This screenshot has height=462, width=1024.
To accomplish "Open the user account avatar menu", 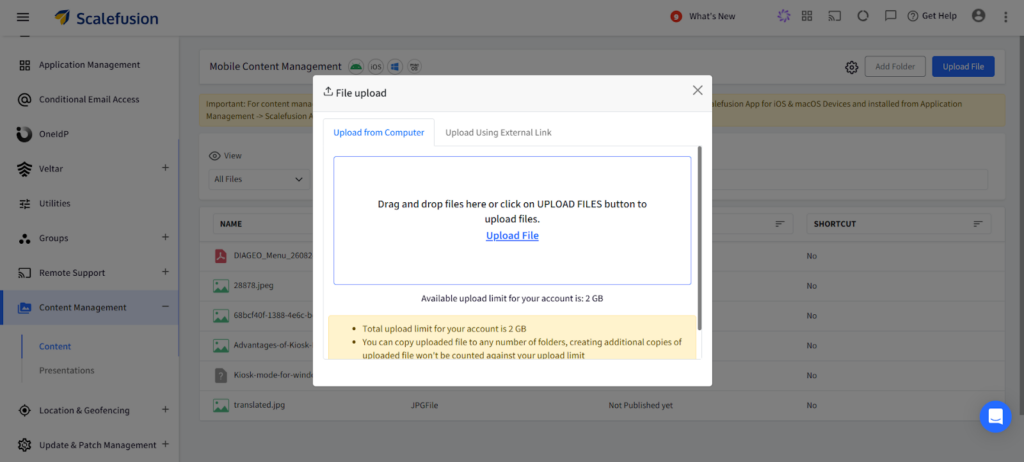I will tap(978, 16).
